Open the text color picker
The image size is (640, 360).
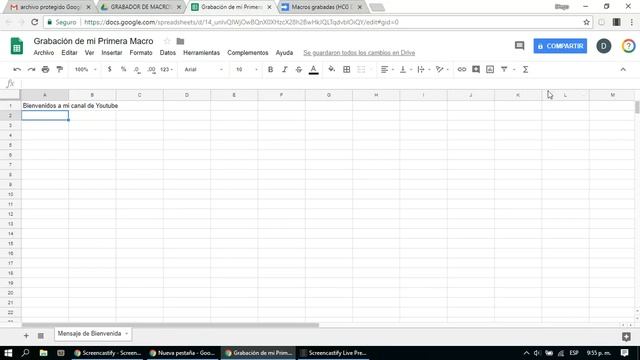[x=313, y=70]
